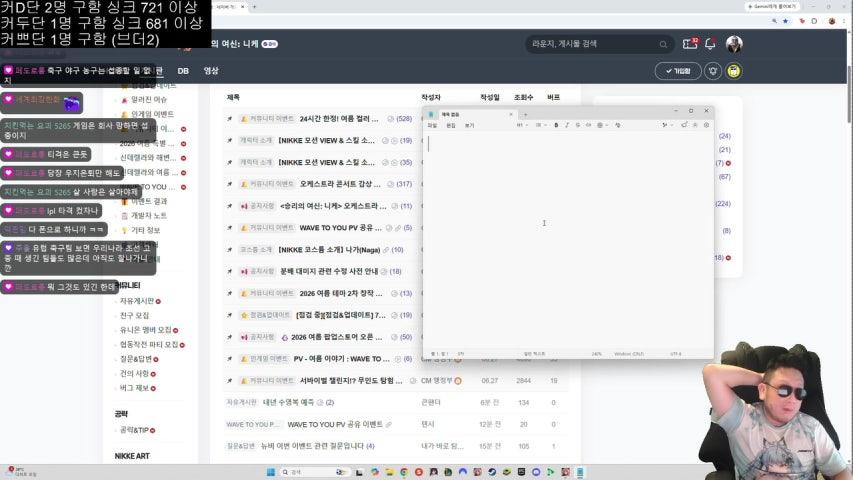Open the Notepad table dropdown
This screenshot has height=480, width=853.
click(x=602, y=125)
